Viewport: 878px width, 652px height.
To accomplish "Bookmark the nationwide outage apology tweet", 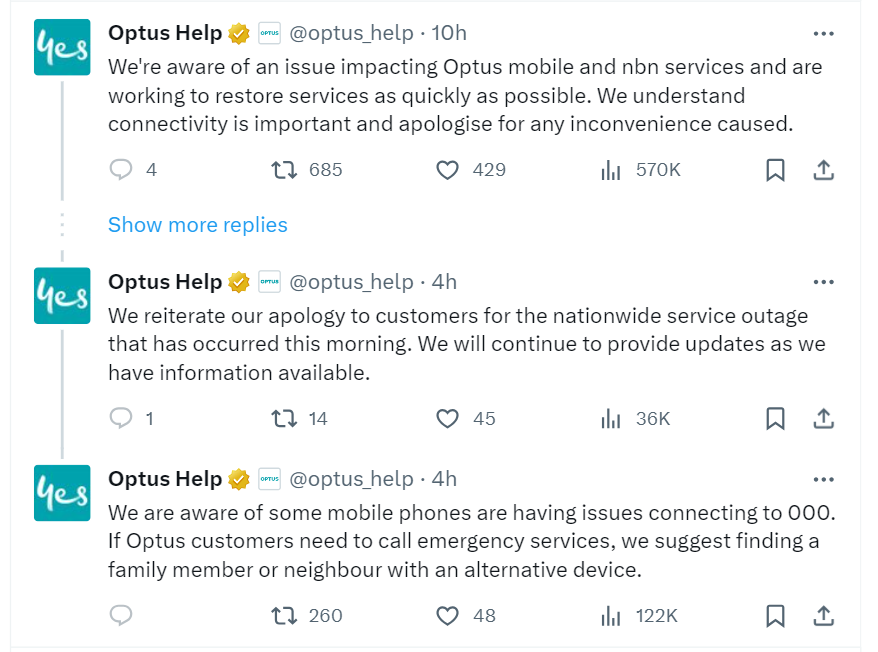I will [775, 419].
